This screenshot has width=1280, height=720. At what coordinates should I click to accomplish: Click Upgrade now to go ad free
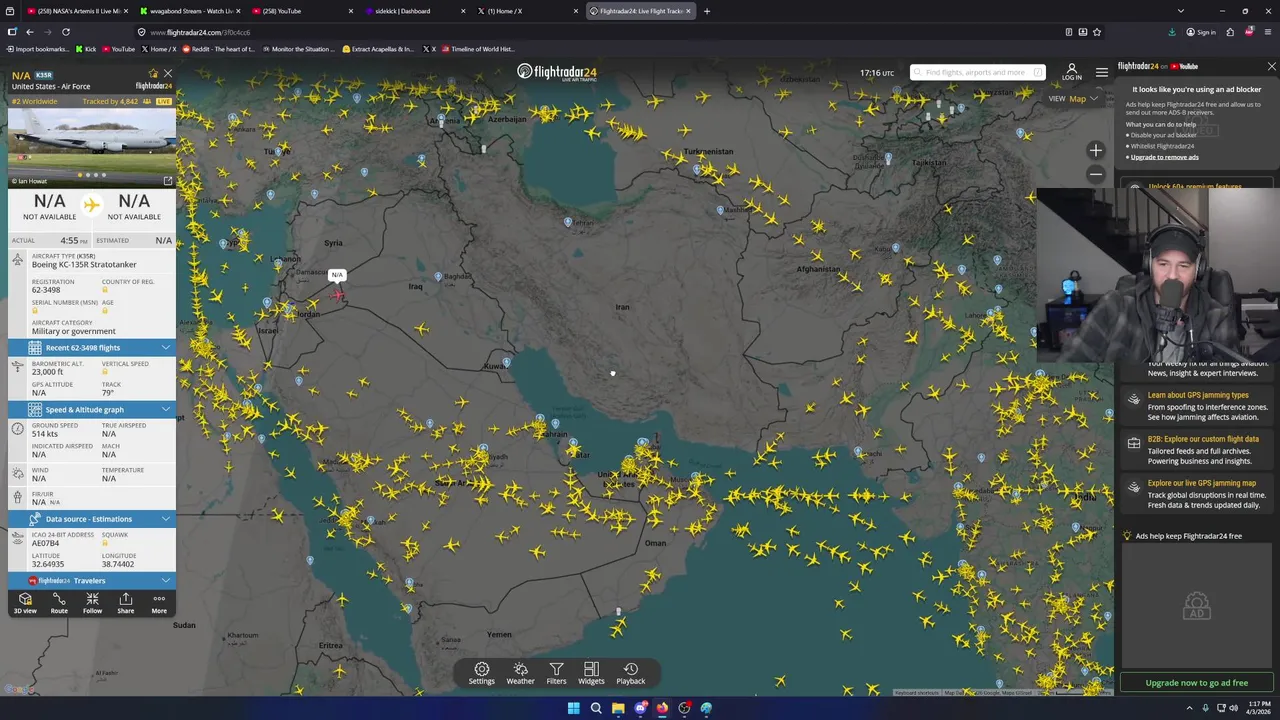click(x=1197, y=683)
